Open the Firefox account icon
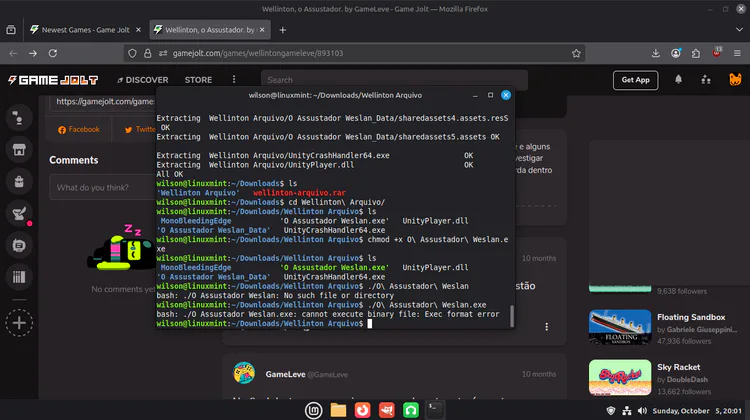The image size is (750, 420). [675, 54]
